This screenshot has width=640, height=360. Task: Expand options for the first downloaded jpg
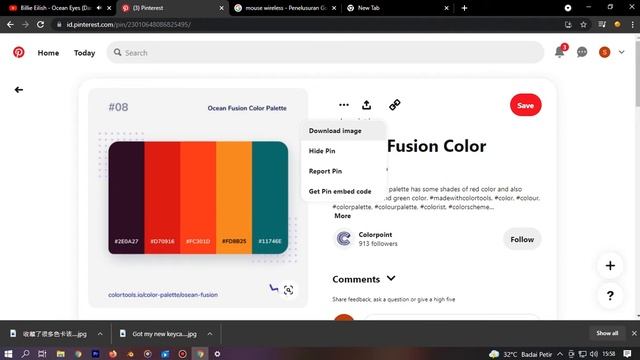100,334
